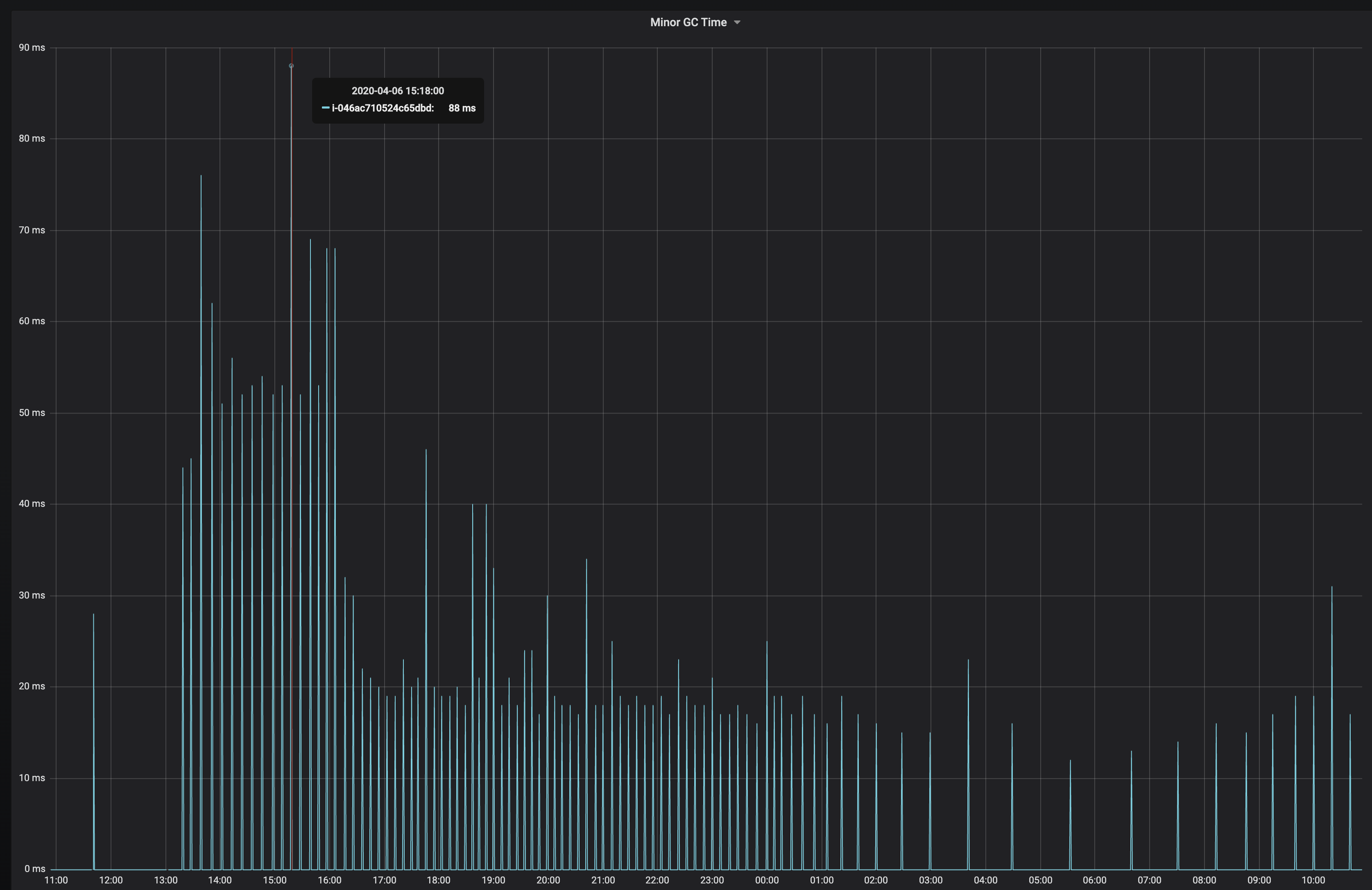The image size is (1372, 890).
Task: Click the 12 ms spike peak after 05:00
Action: coord(1070,761)
